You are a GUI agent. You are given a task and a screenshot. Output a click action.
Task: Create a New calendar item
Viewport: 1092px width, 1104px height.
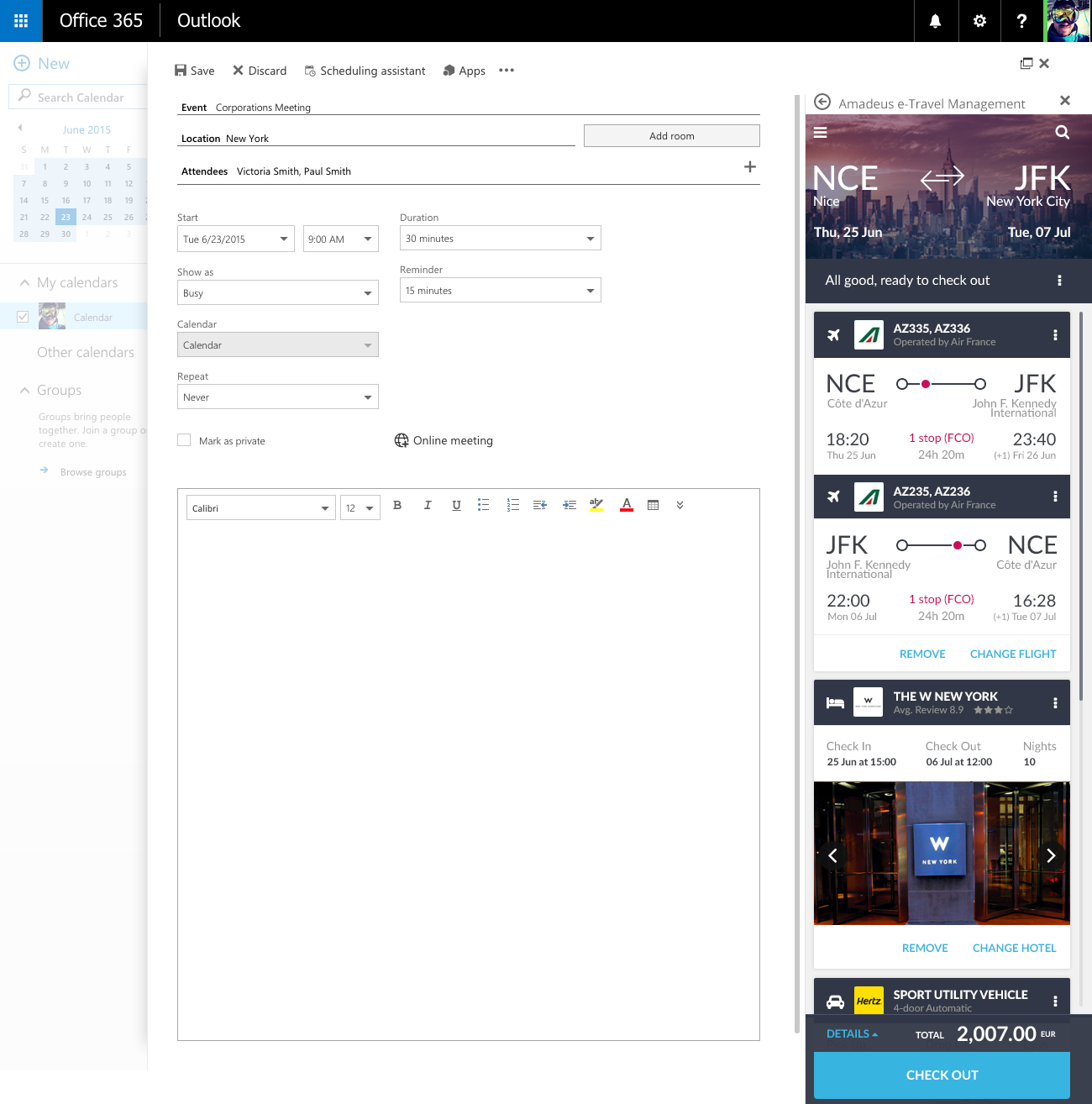42,63
